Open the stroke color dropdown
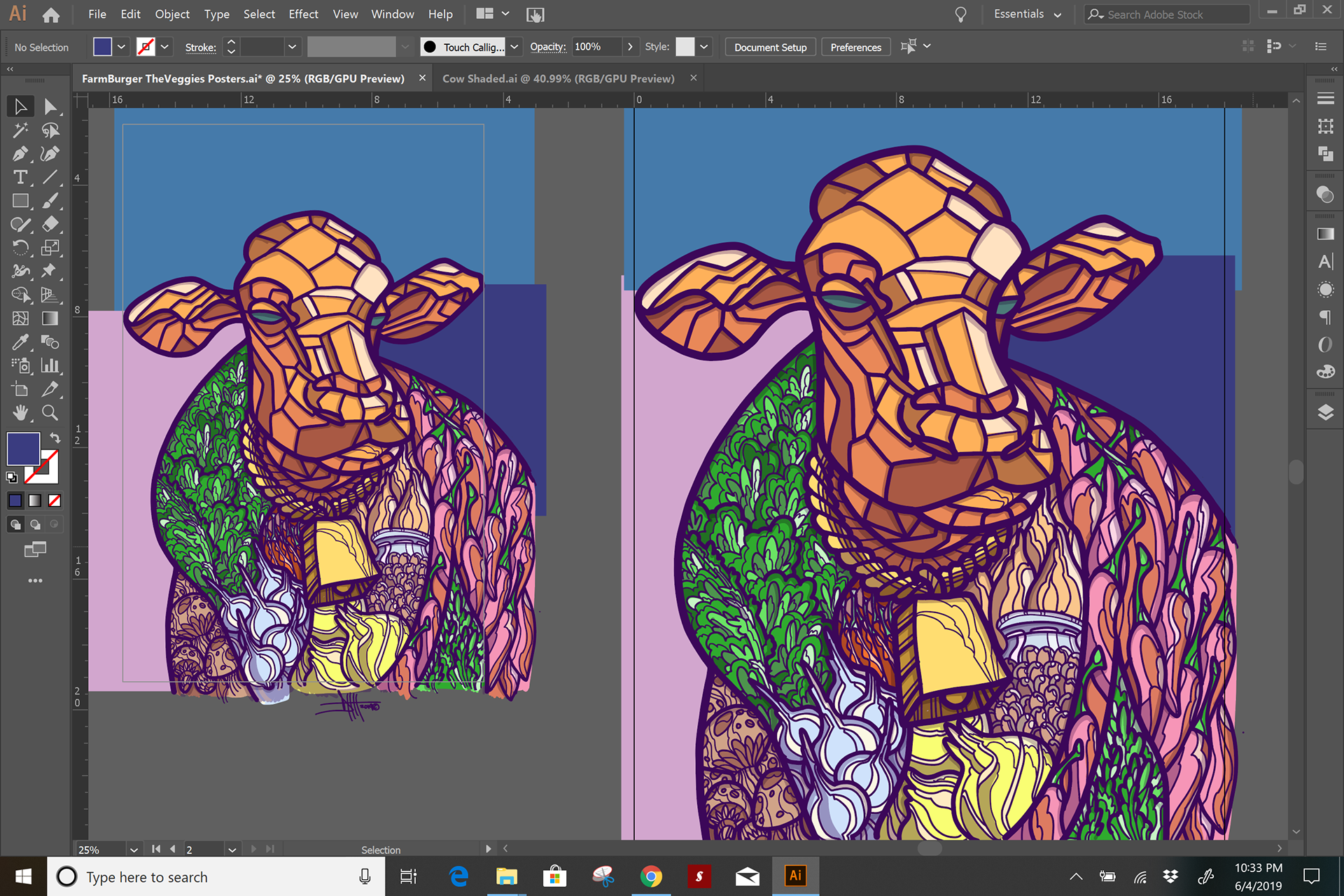Image resolution: width=1344 pixels, height=896 pixels. click(164, 47)
